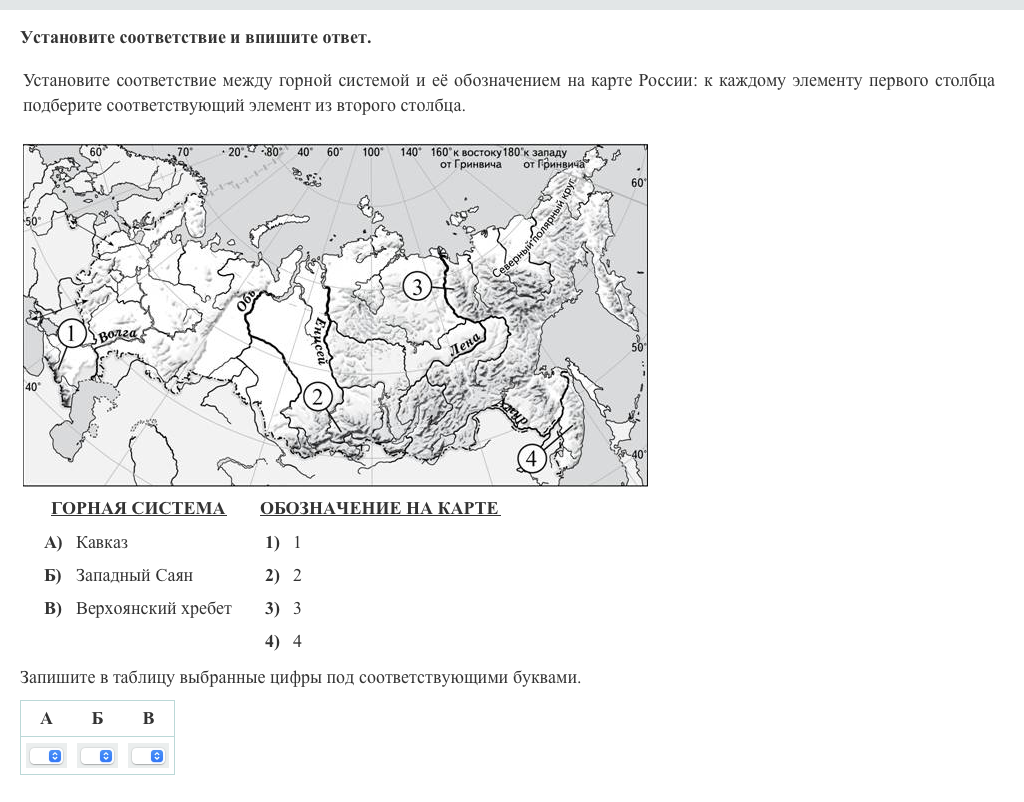The image size is (1024, 802).
Task: Open the dropdown under column Б
Action: (x=97, y=756)
